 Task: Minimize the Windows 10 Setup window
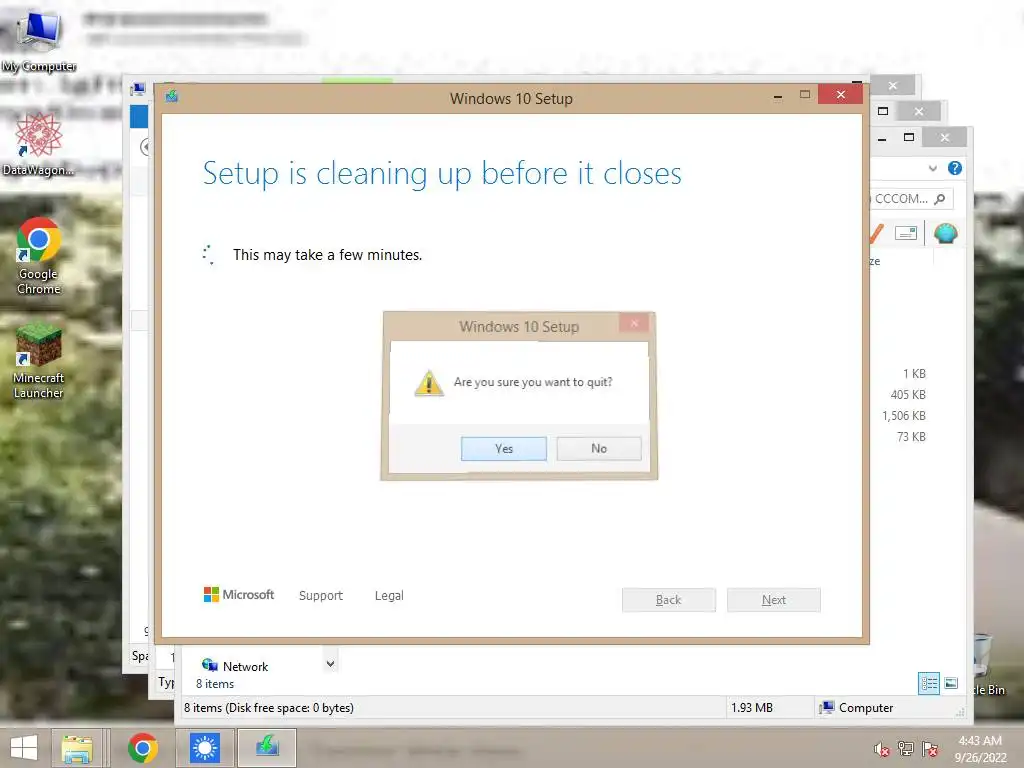(778, 96)
